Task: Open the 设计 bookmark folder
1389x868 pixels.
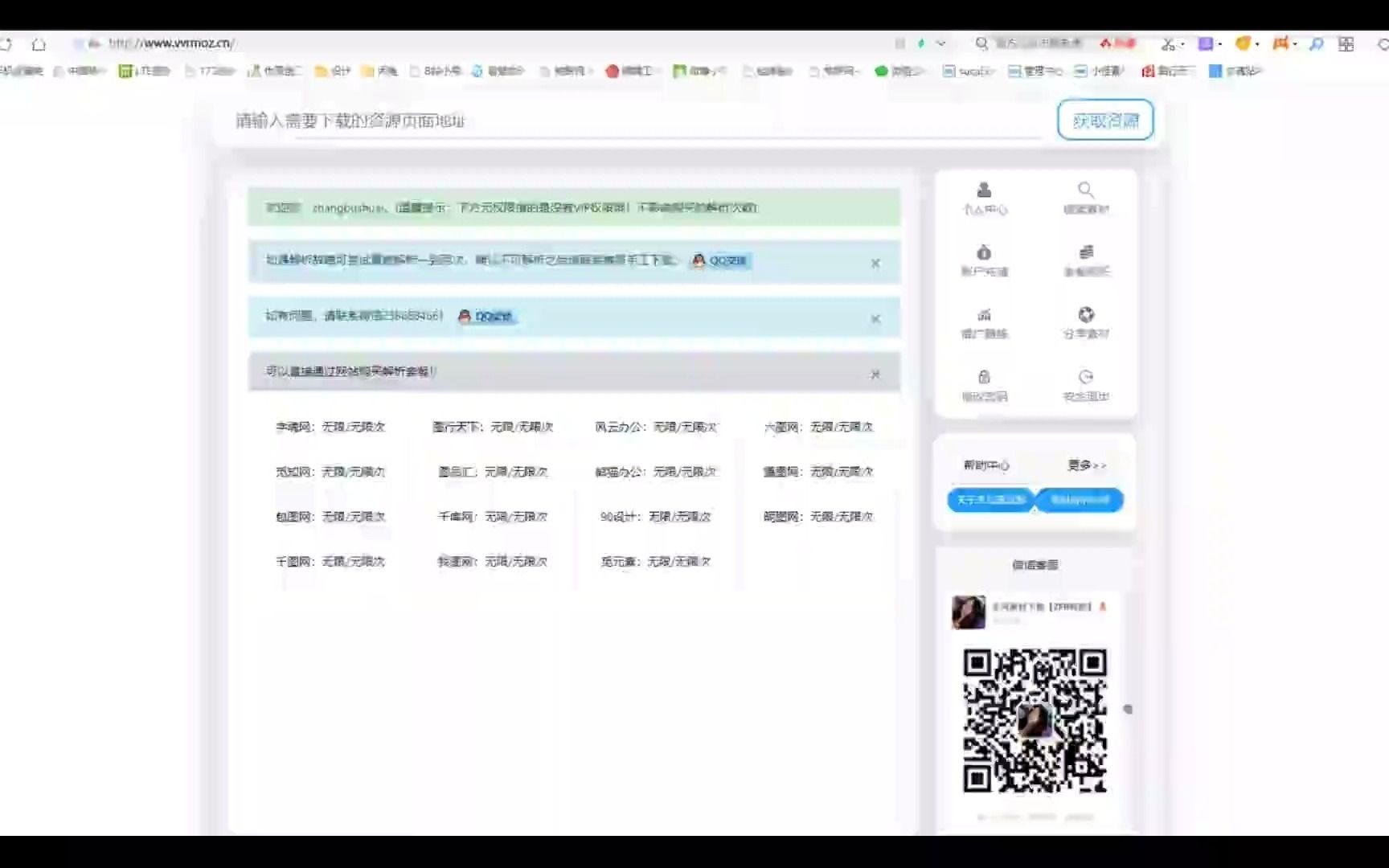Action: tap(332, 71)
